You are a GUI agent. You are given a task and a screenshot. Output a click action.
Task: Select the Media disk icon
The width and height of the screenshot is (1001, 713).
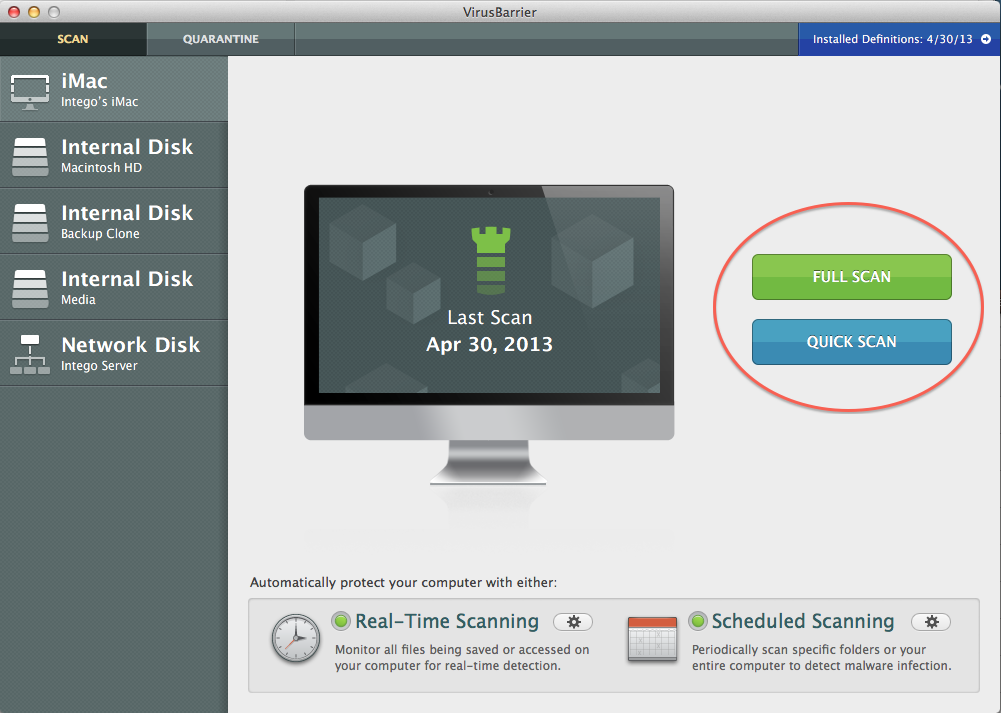pyautogui.click(x=30, y=289)
